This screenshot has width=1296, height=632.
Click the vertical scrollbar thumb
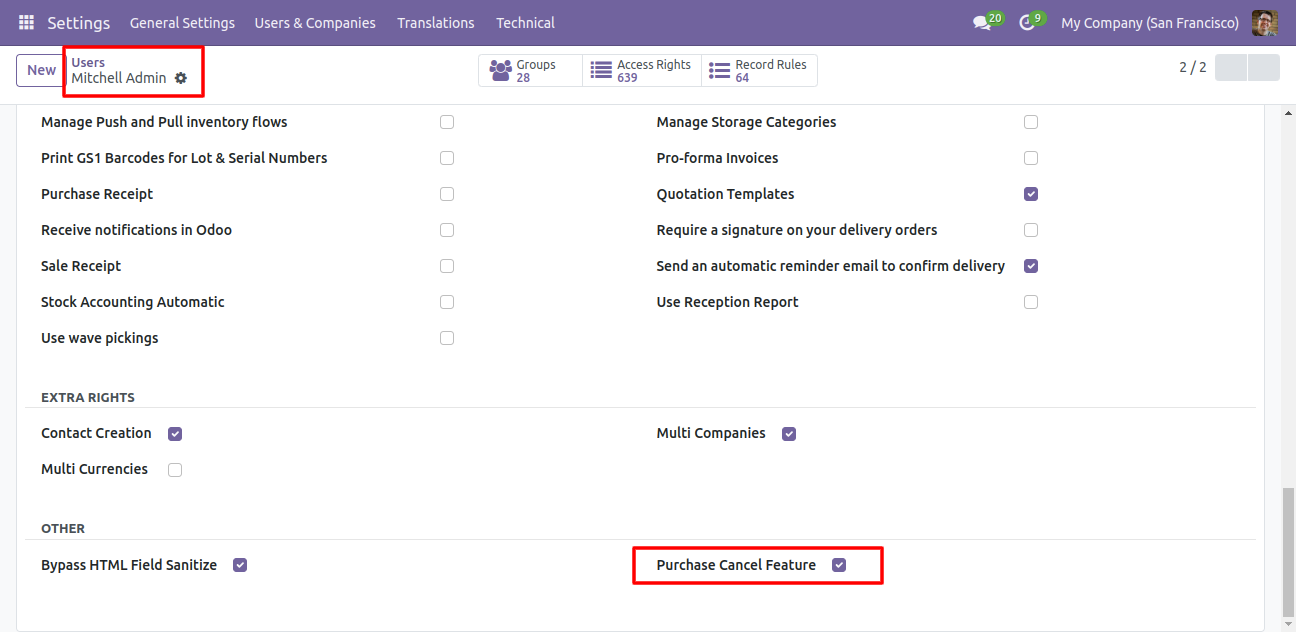[x=1288, y=552]
